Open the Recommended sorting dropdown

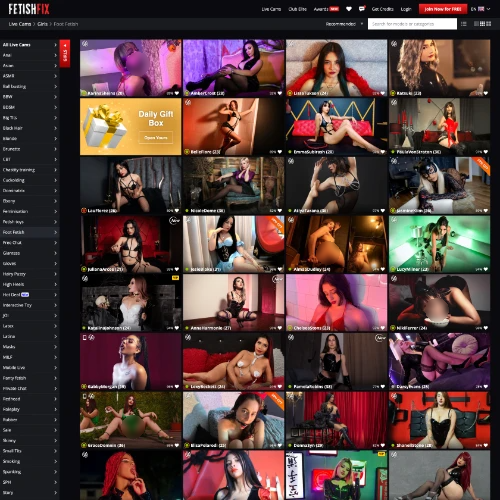pyautogui.click(x=344, y=24)
